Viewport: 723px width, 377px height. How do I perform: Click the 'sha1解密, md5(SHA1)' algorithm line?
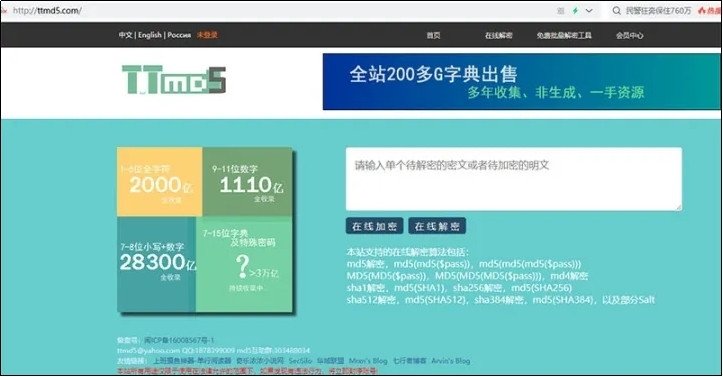[x=459, y=288]
